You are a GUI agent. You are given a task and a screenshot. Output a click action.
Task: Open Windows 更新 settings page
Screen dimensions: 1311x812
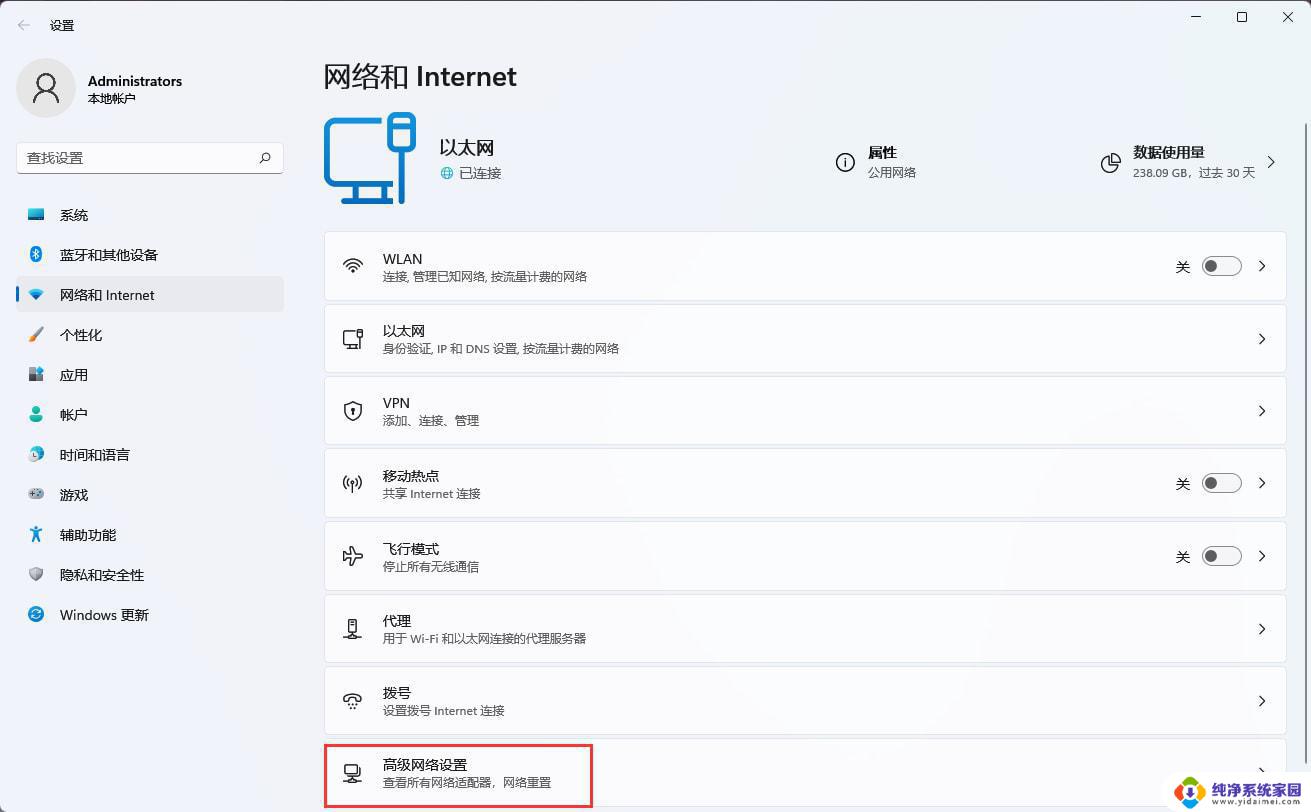104,615
